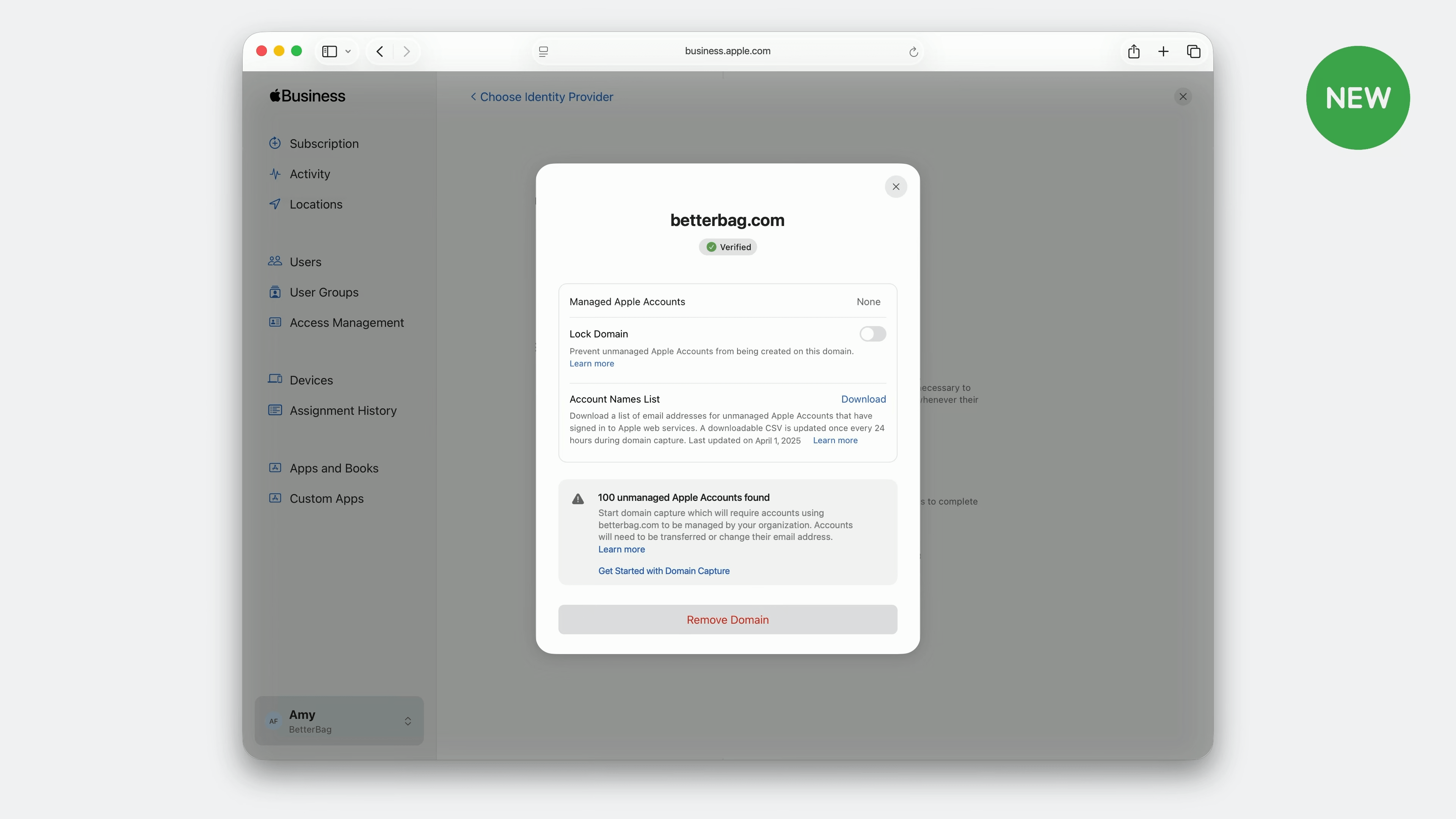Open User Groups in the sidebar

tap(324, 292)
